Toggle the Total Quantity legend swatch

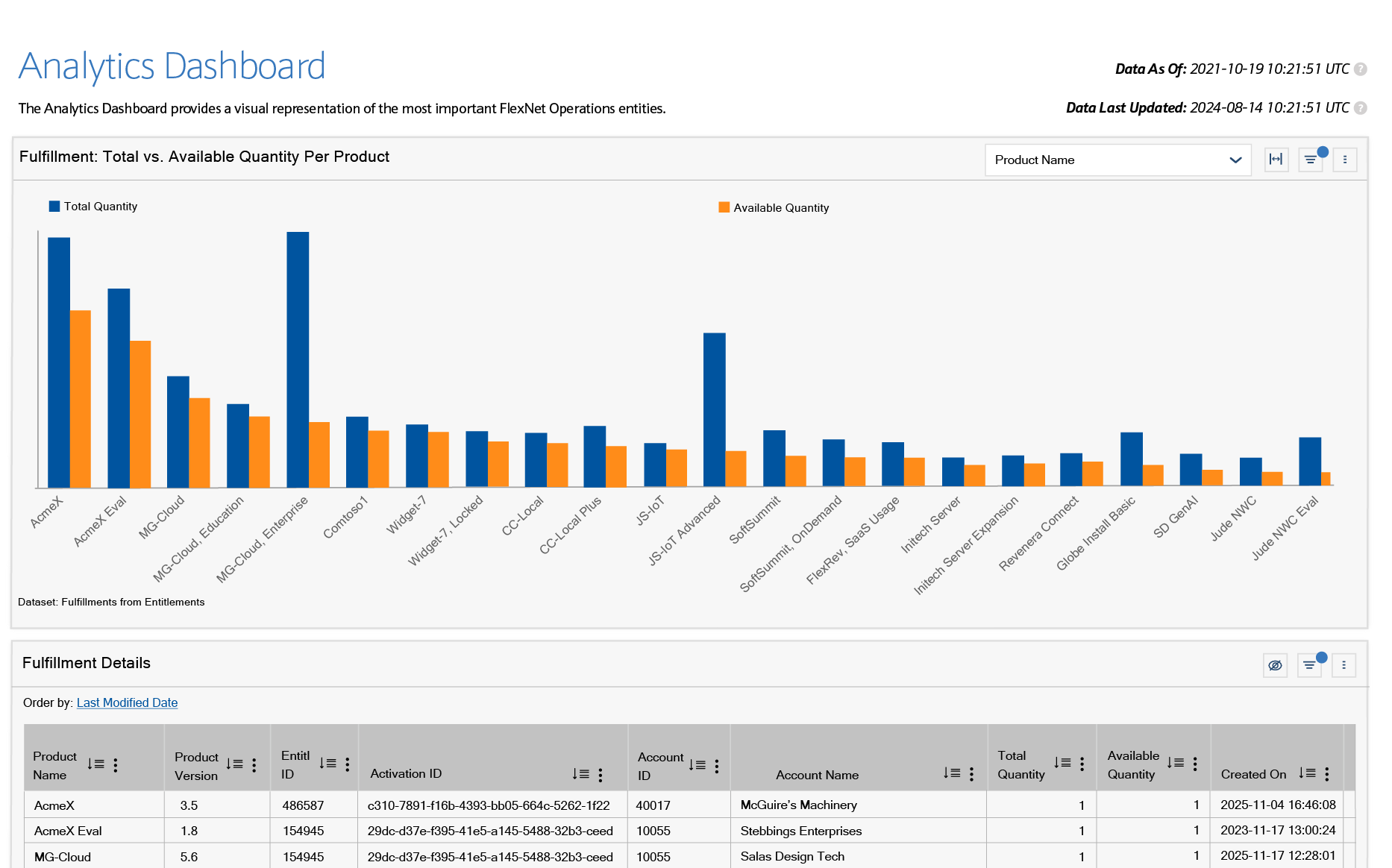(x=54, y=207)
